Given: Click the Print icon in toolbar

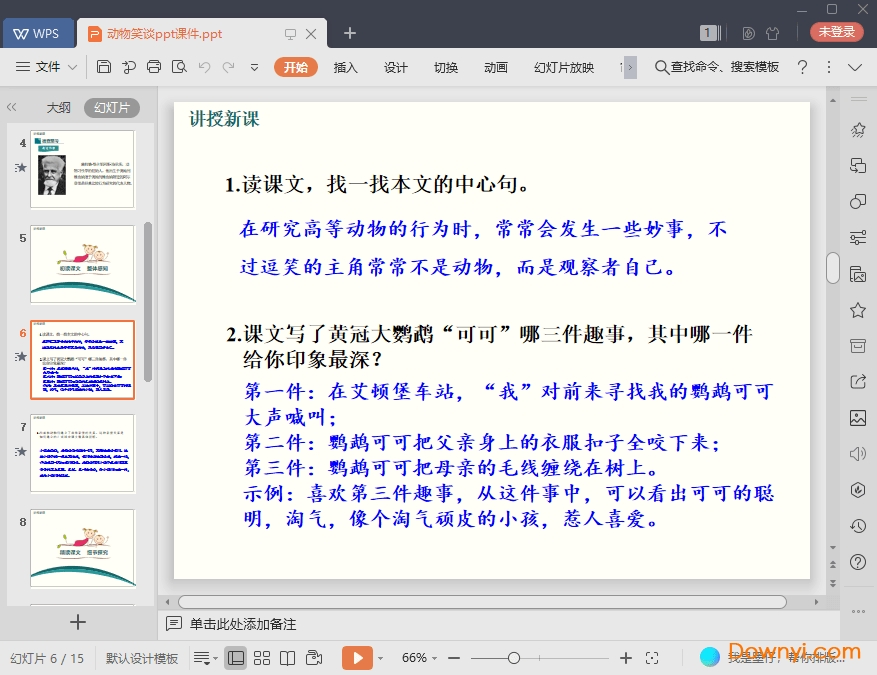Looking at the screenshot, I should [x=154, y=67].
